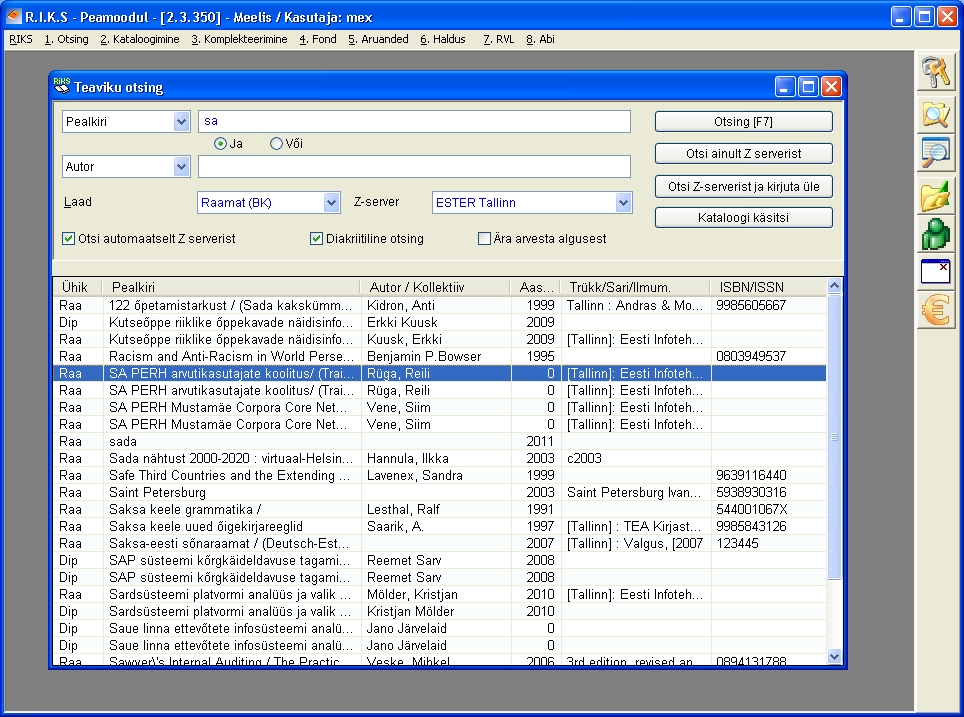The image size is (964, 717).
Task: Click the keys icon in right toolbar
Action: 937,73
